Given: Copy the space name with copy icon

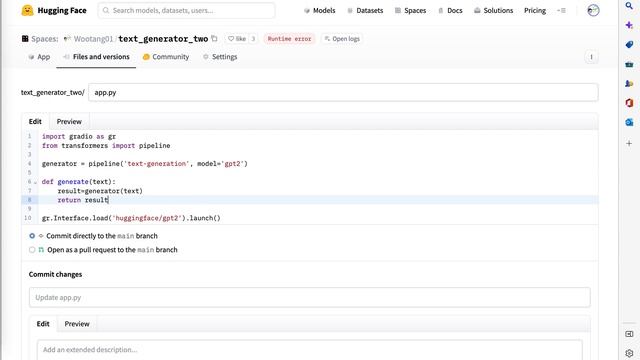Looking at the screenshot, I should pos(214,38).
